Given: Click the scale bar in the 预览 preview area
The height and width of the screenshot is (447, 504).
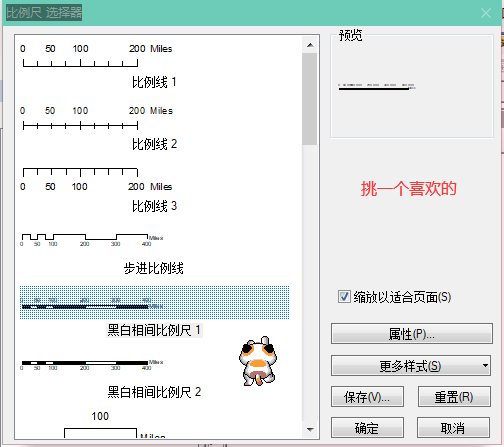Looking at the screenshot, I should pos(377,87).
